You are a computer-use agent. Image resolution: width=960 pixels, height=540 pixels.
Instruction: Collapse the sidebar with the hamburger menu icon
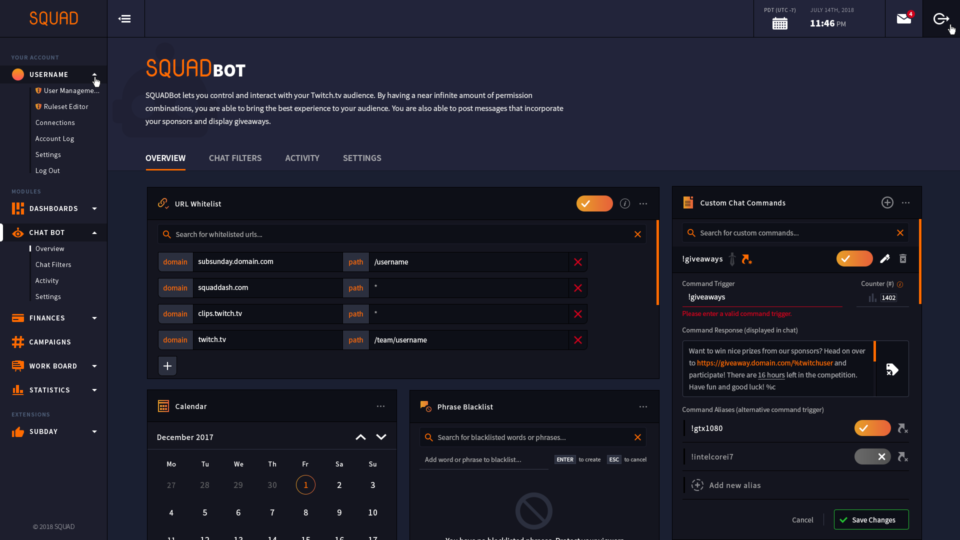[124, 19]
